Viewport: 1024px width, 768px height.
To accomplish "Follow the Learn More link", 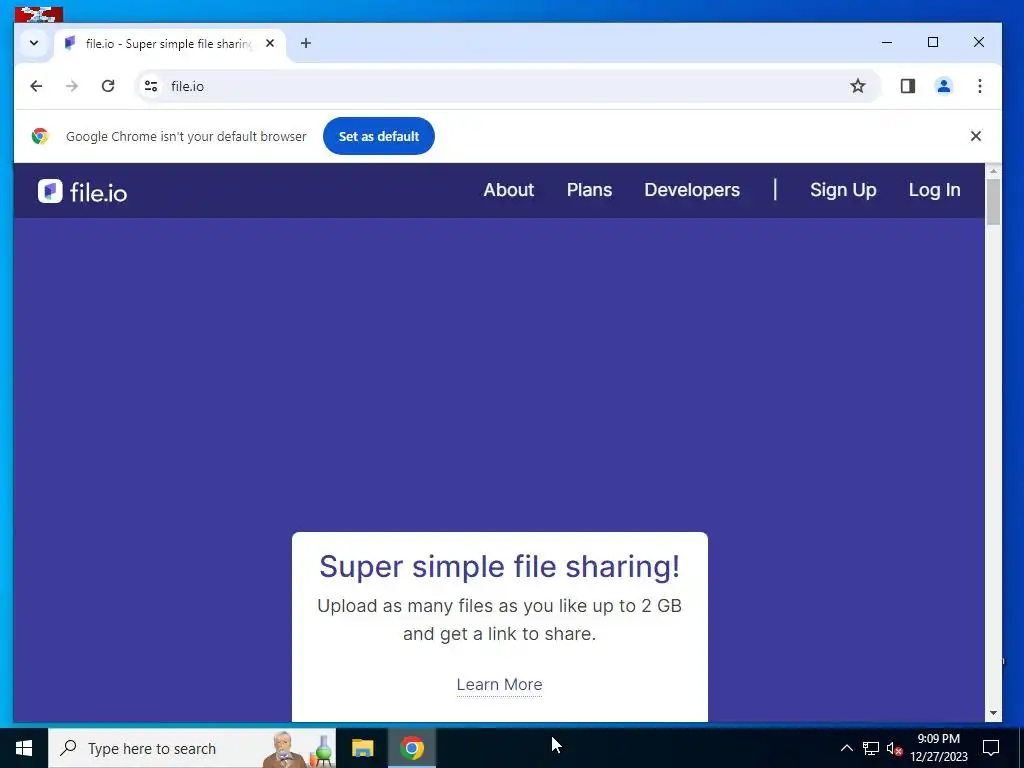I will tap(500, 684).
